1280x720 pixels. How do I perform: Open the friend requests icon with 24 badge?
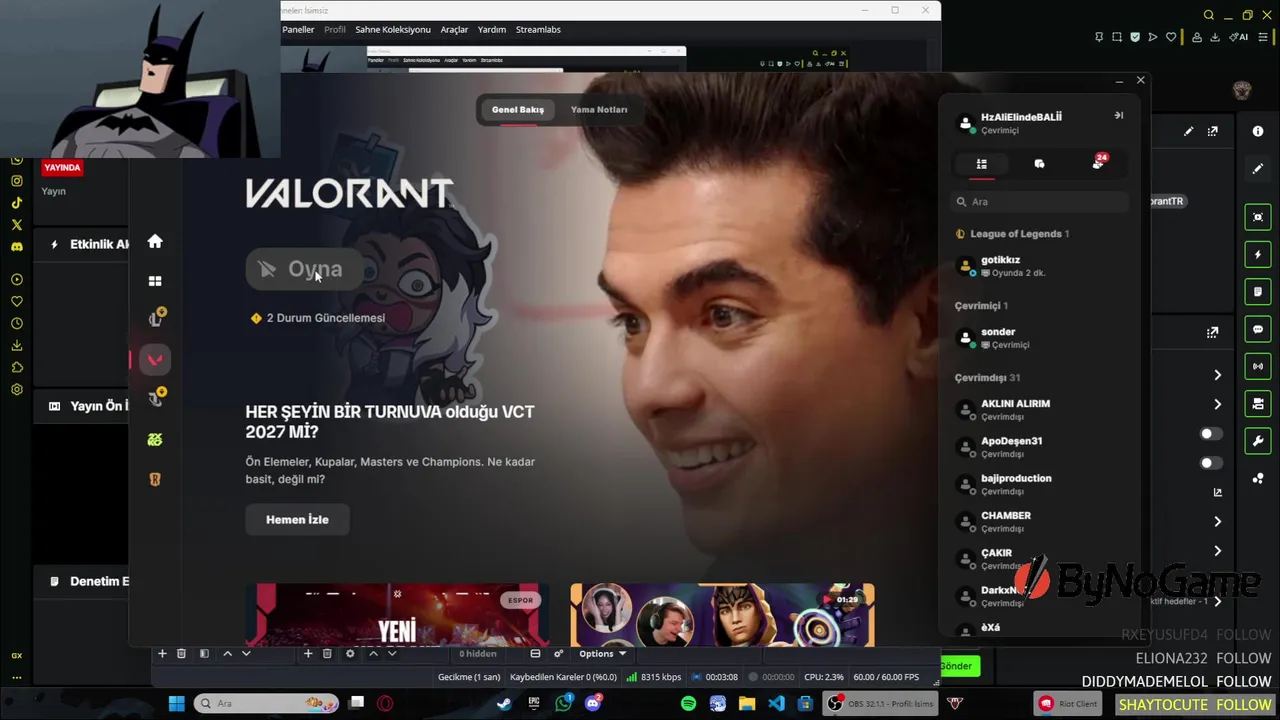(1098, 163)
